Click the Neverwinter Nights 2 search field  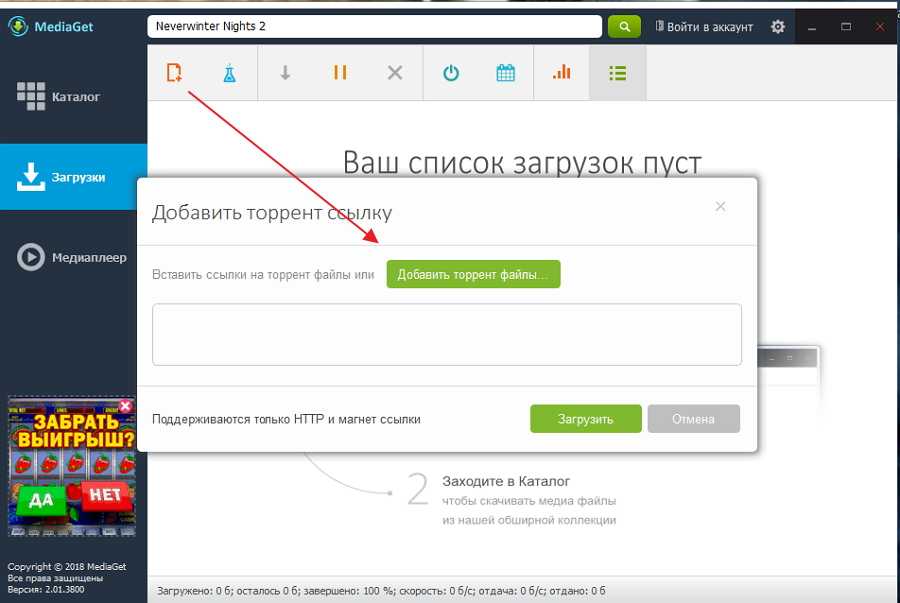[x=374, y=26]
